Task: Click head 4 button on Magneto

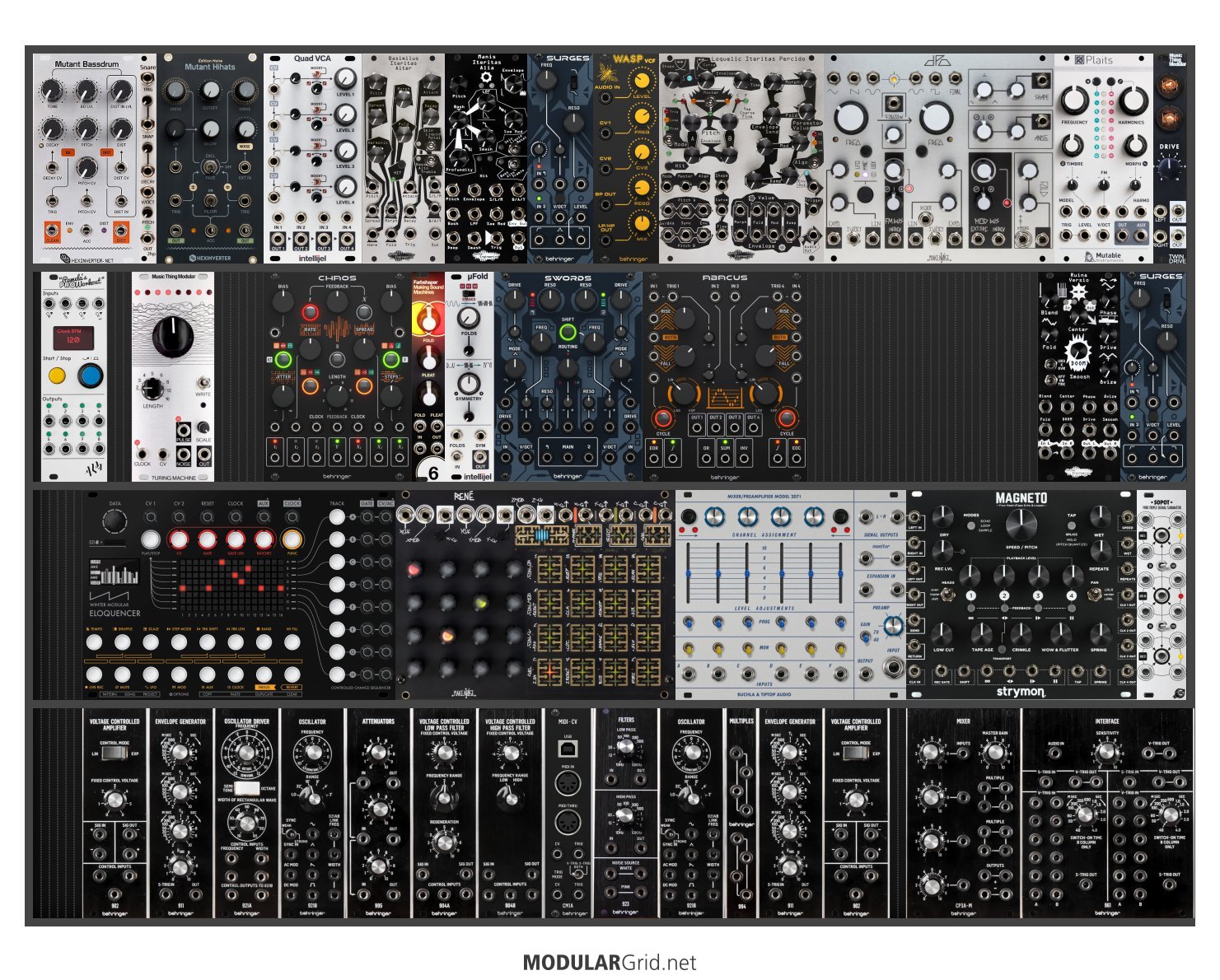Action: pos(1071,595)
